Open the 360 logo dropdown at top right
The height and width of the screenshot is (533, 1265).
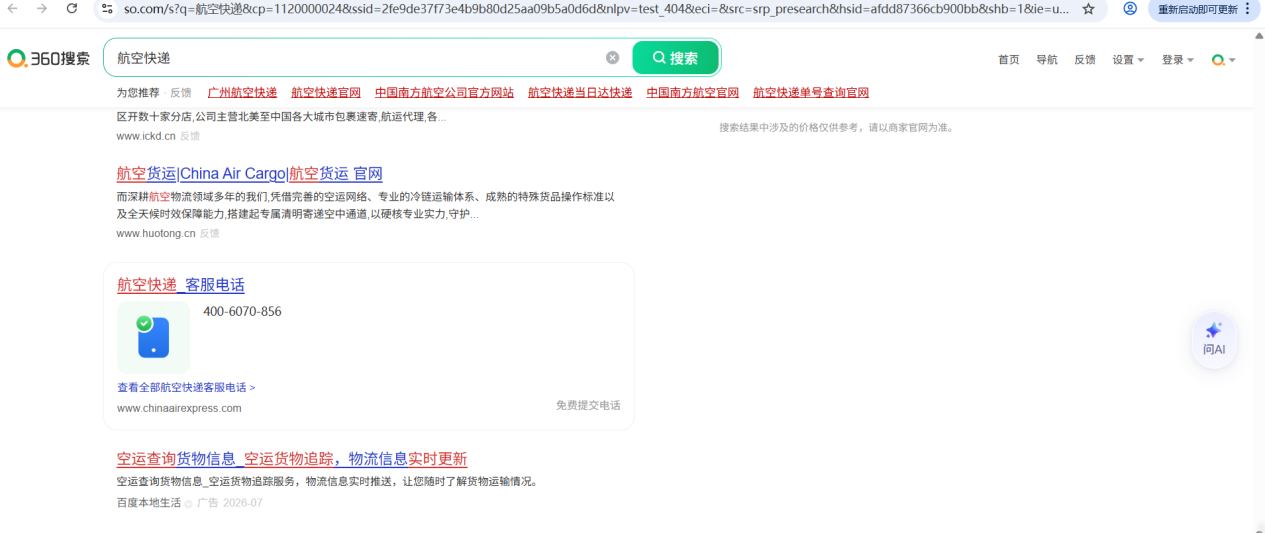(x=1224, y=60)
